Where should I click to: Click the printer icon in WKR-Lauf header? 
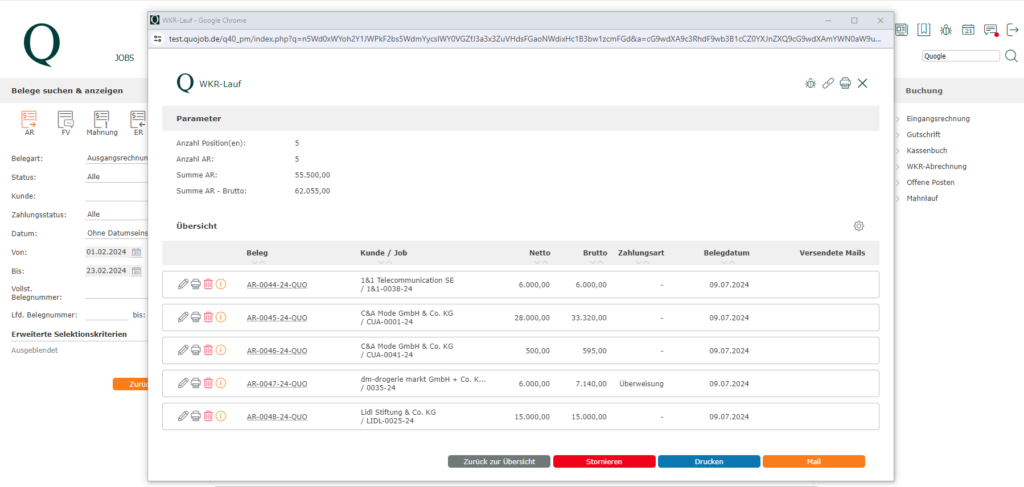click(845, 83)
